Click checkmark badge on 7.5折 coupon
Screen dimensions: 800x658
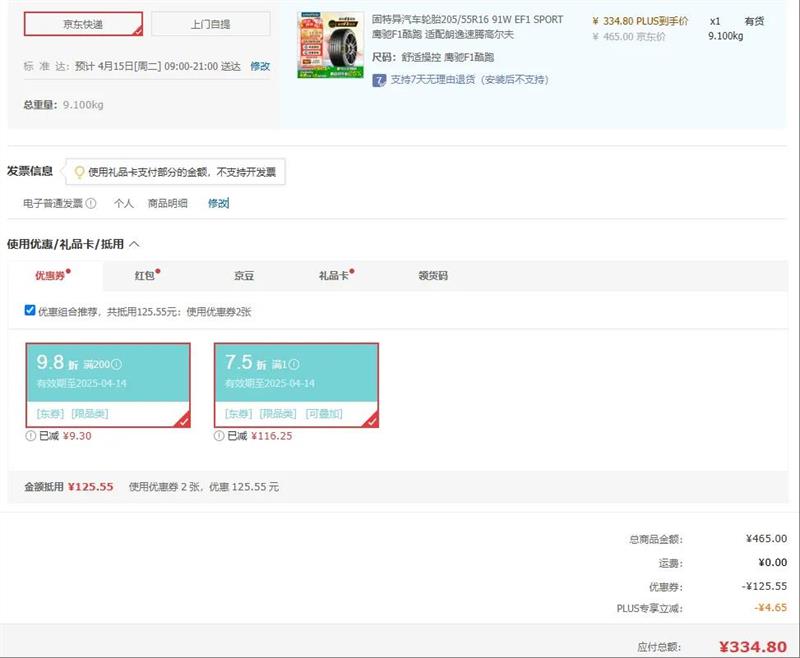(371, 421)
